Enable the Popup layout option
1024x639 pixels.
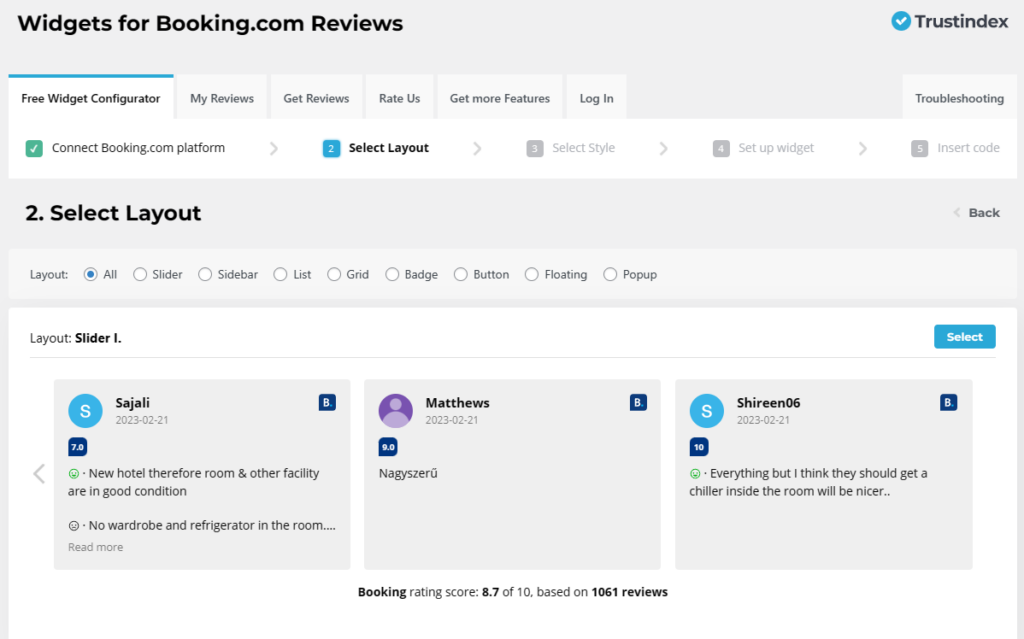point(608,273)
